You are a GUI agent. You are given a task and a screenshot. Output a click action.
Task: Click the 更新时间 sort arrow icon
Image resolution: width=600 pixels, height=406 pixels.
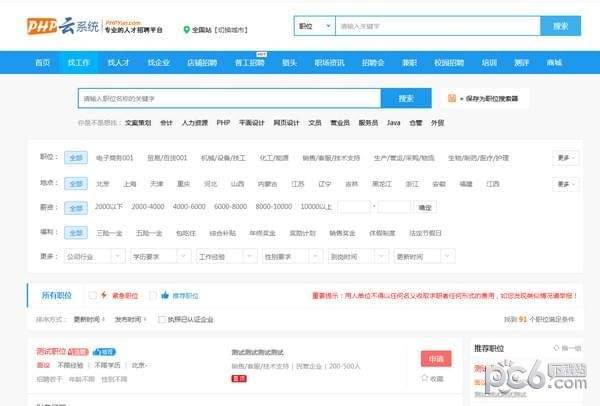(x=103, y=319)
